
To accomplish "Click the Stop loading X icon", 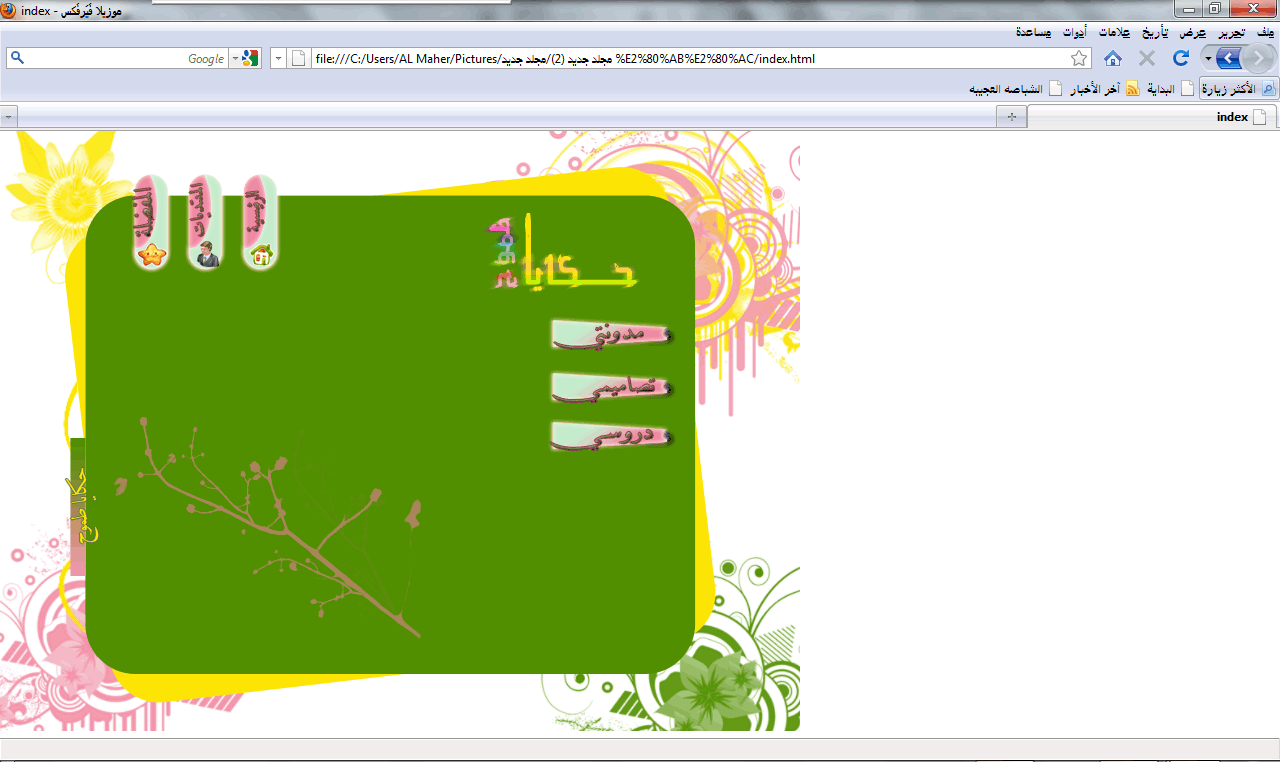I will [x=1147, y=59].
